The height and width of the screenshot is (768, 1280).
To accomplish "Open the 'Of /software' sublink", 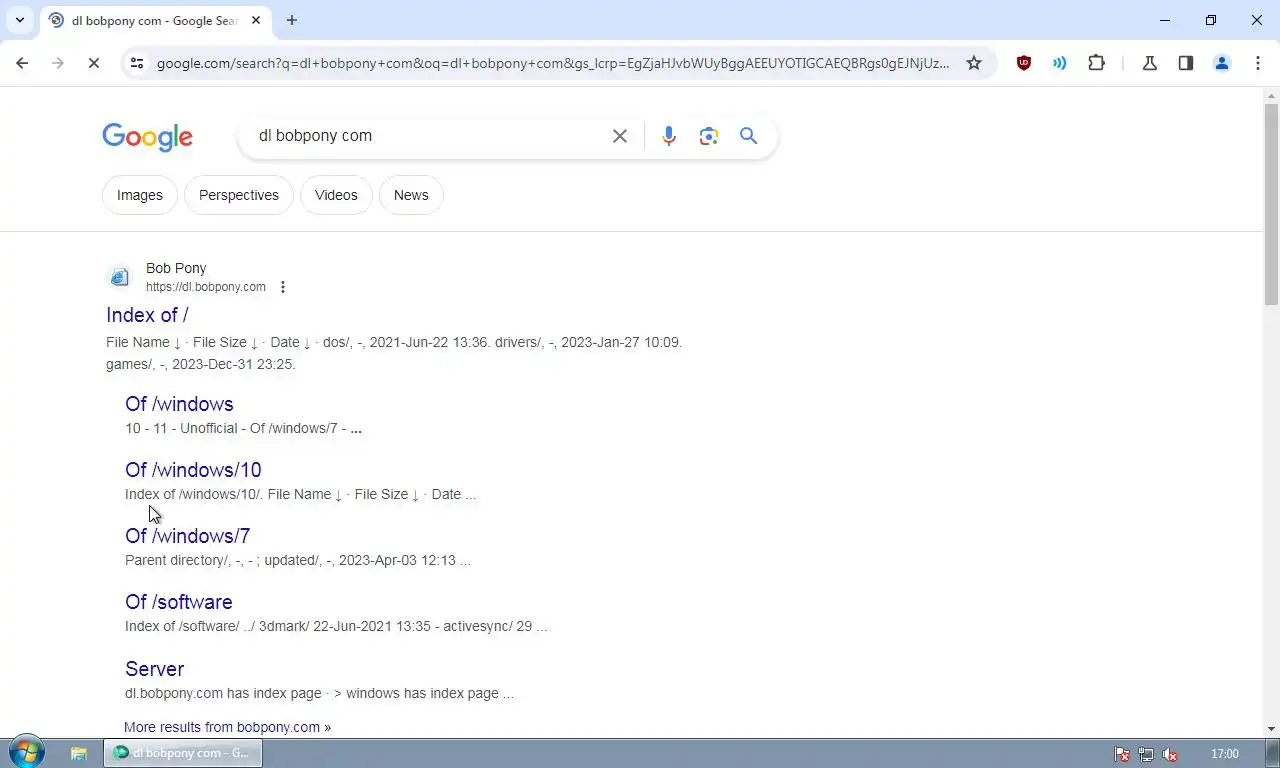I will point(178,602).
